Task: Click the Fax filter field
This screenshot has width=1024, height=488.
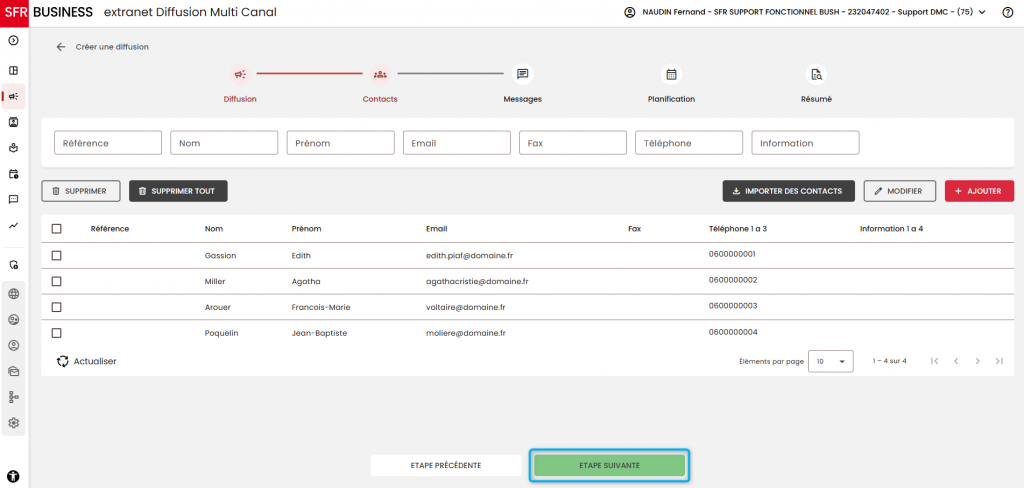Action: [573, 143]
